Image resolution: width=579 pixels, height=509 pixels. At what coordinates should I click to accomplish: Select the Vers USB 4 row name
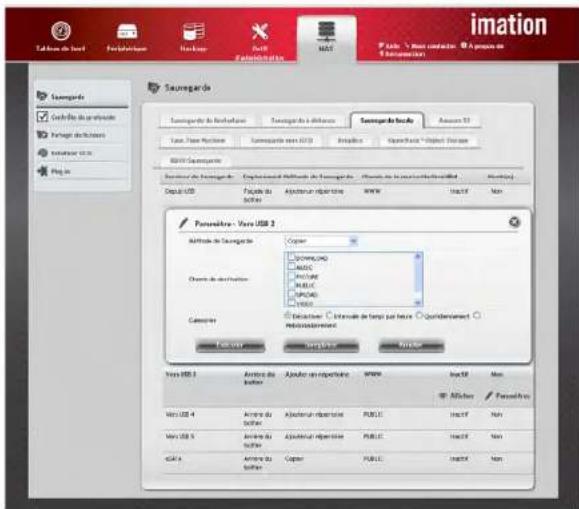point(180,414)
